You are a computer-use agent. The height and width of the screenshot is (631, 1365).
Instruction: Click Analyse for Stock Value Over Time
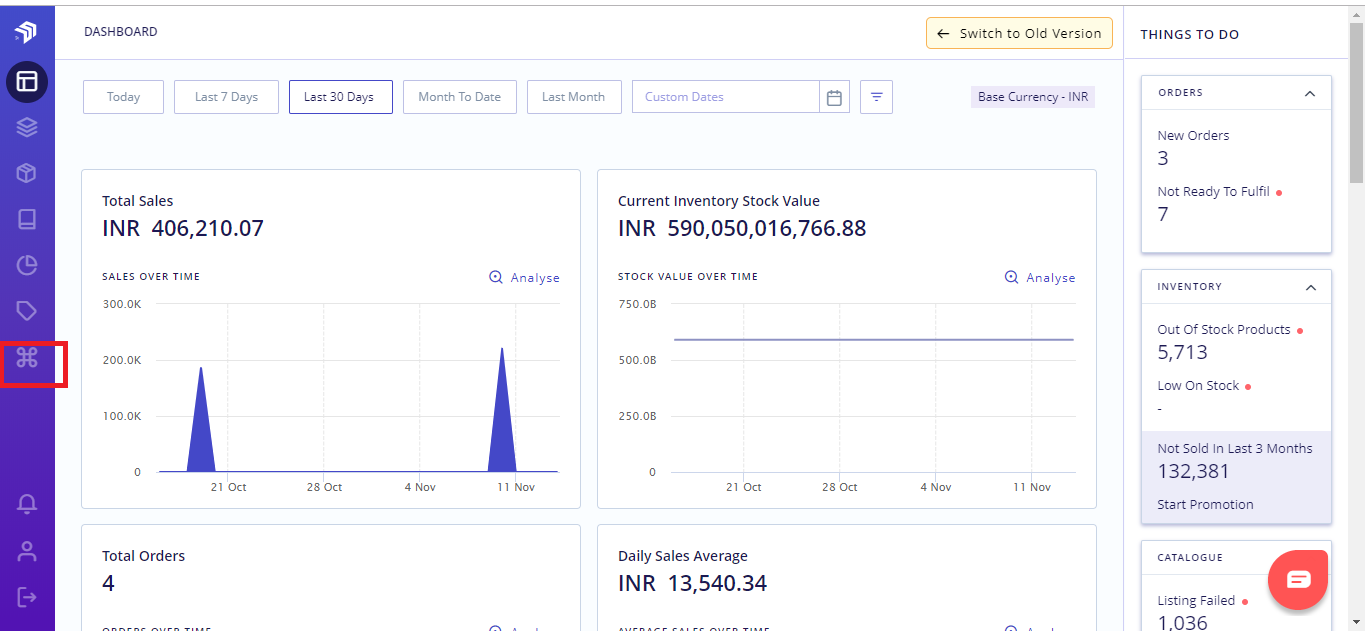[1040, 278]
